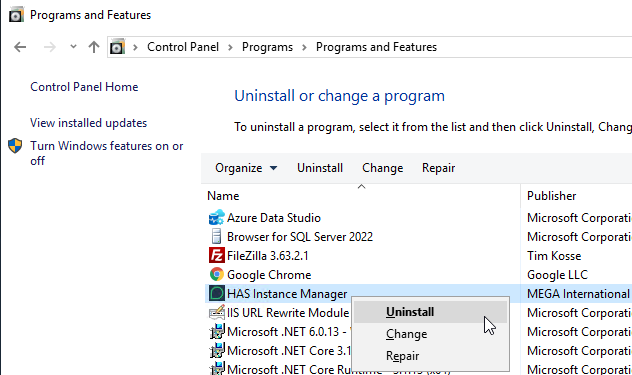Click the IIS URL Rewrite Module icon

point(216,312)
